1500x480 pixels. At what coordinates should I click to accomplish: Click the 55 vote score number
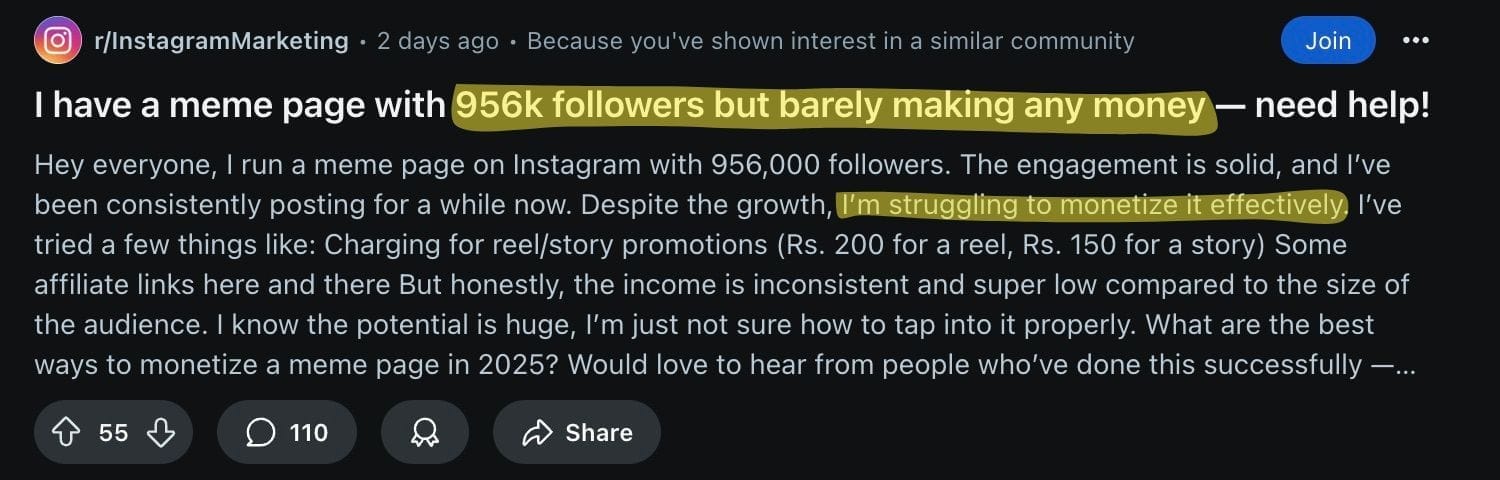point(113,432)
